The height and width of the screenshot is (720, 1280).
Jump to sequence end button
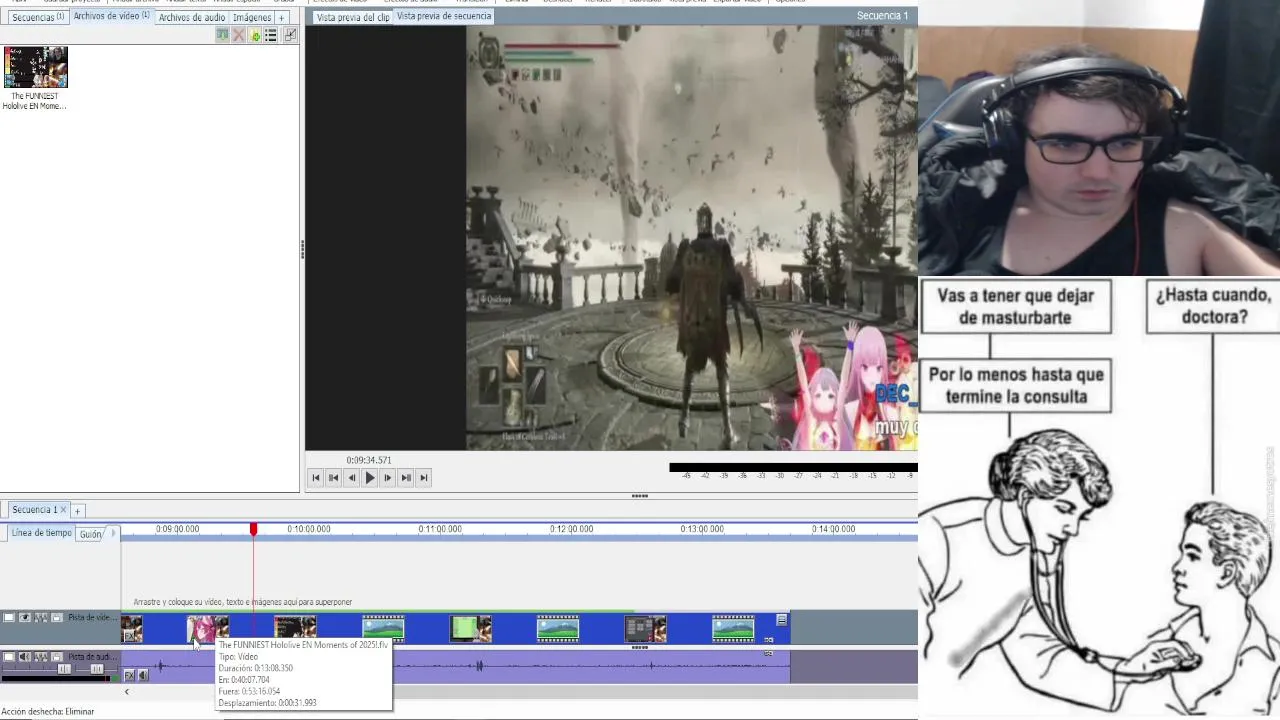(x=424, y=478)
